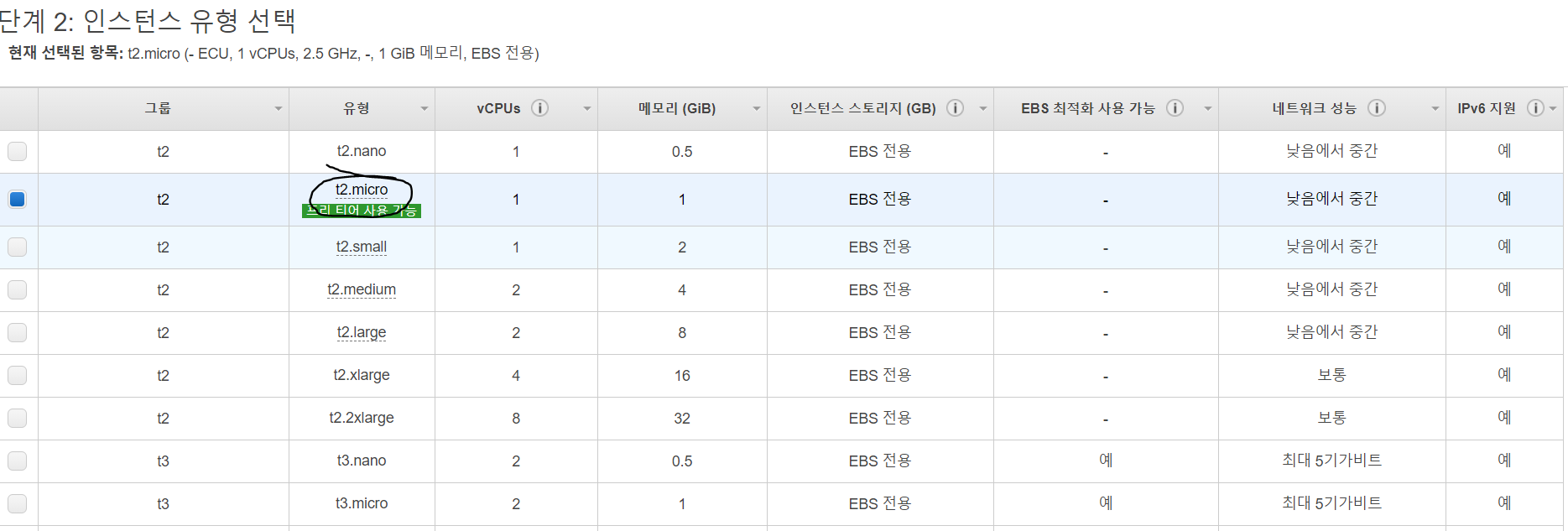Open the IPv6 지원 column dropdown arrow

[x=1553, y=109]
